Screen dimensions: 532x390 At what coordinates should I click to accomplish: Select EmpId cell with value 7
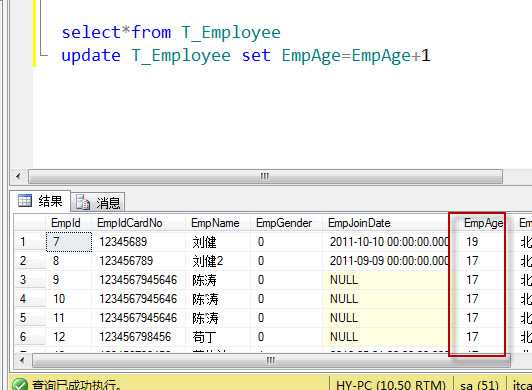tap(69, 242)
